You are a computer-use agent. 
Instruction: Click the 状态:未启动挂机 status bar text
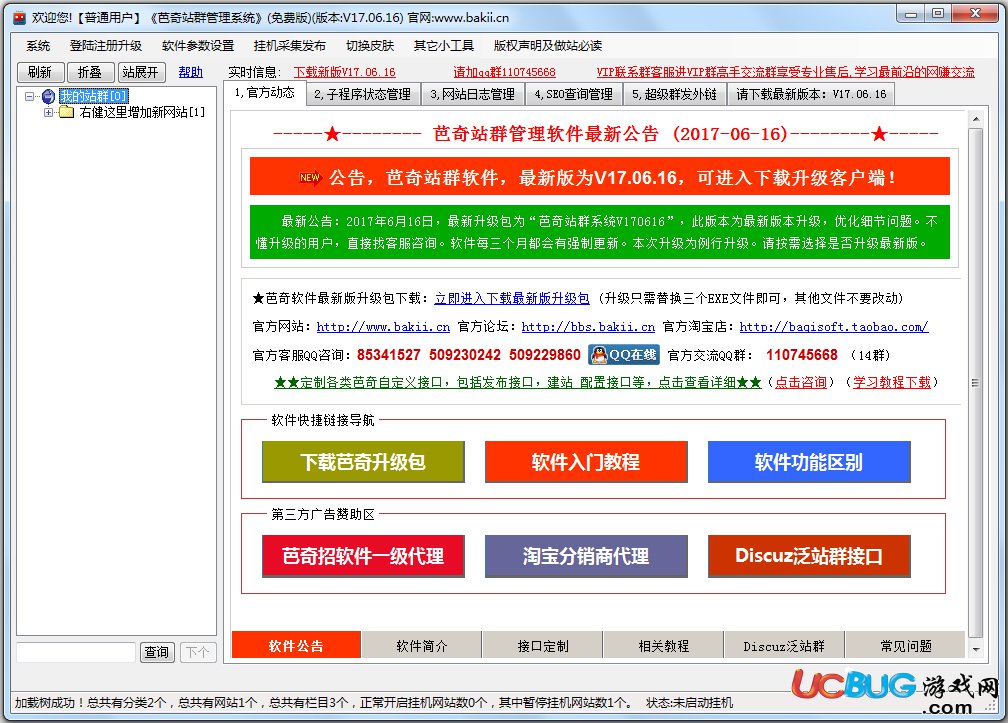coord(689,702)
